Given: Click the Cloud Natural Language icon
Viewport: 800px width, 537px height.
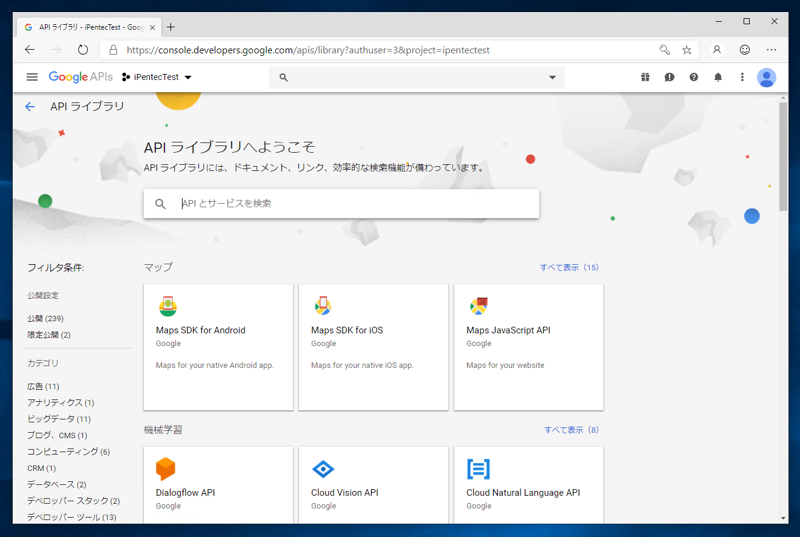Looking at the screenshot, I should pyautogui.click(x=479, y=469).
